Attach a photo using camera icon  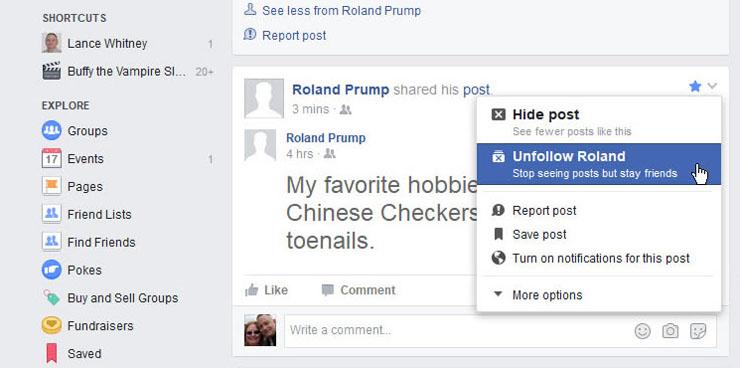tap(670, 331)
